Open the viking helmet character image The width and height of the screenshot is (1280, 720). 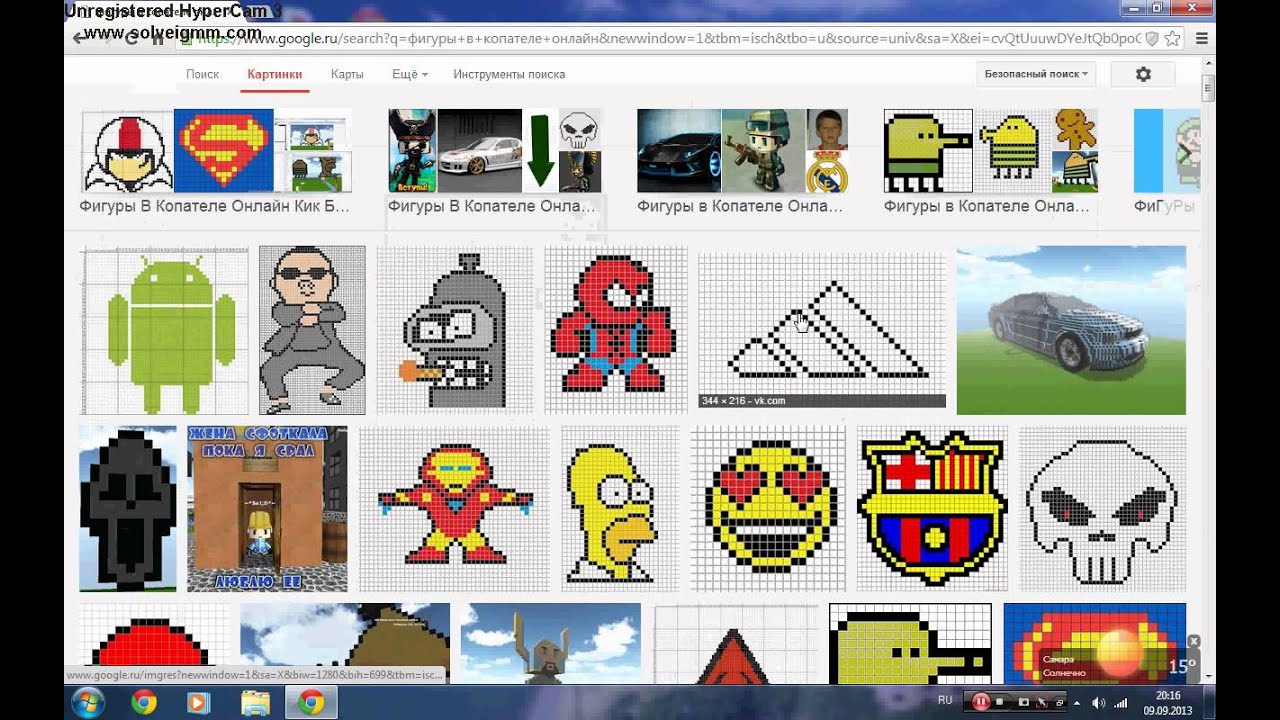[551, 643]
